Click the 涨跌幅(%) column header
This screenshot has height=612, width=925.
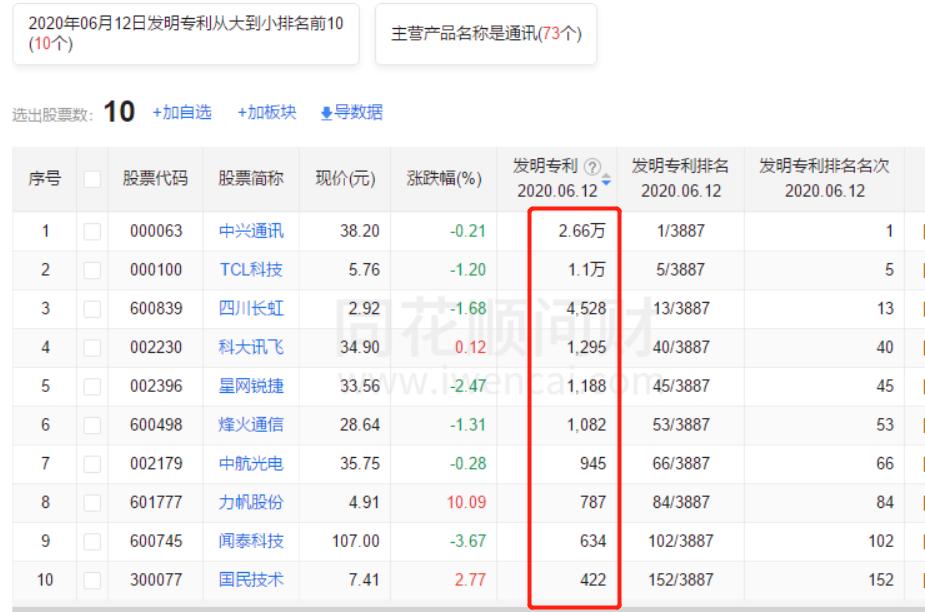pyautogui.click(x=444, y=178)
